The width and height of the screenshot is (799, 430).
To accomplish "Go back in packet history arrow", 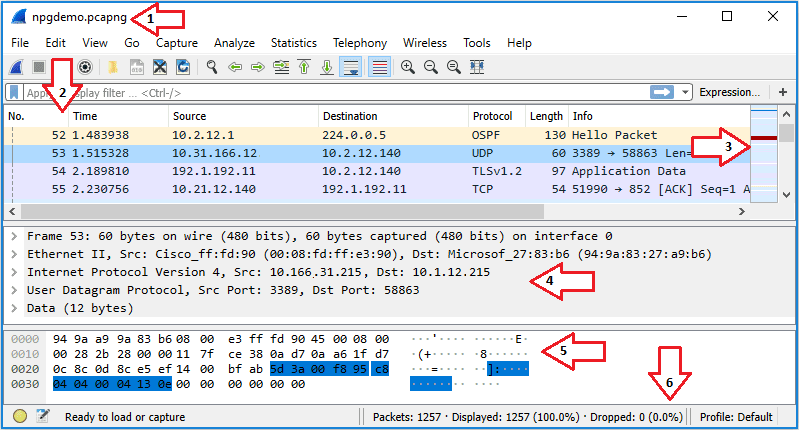I will pyautogui.click(x=235, y=67).
